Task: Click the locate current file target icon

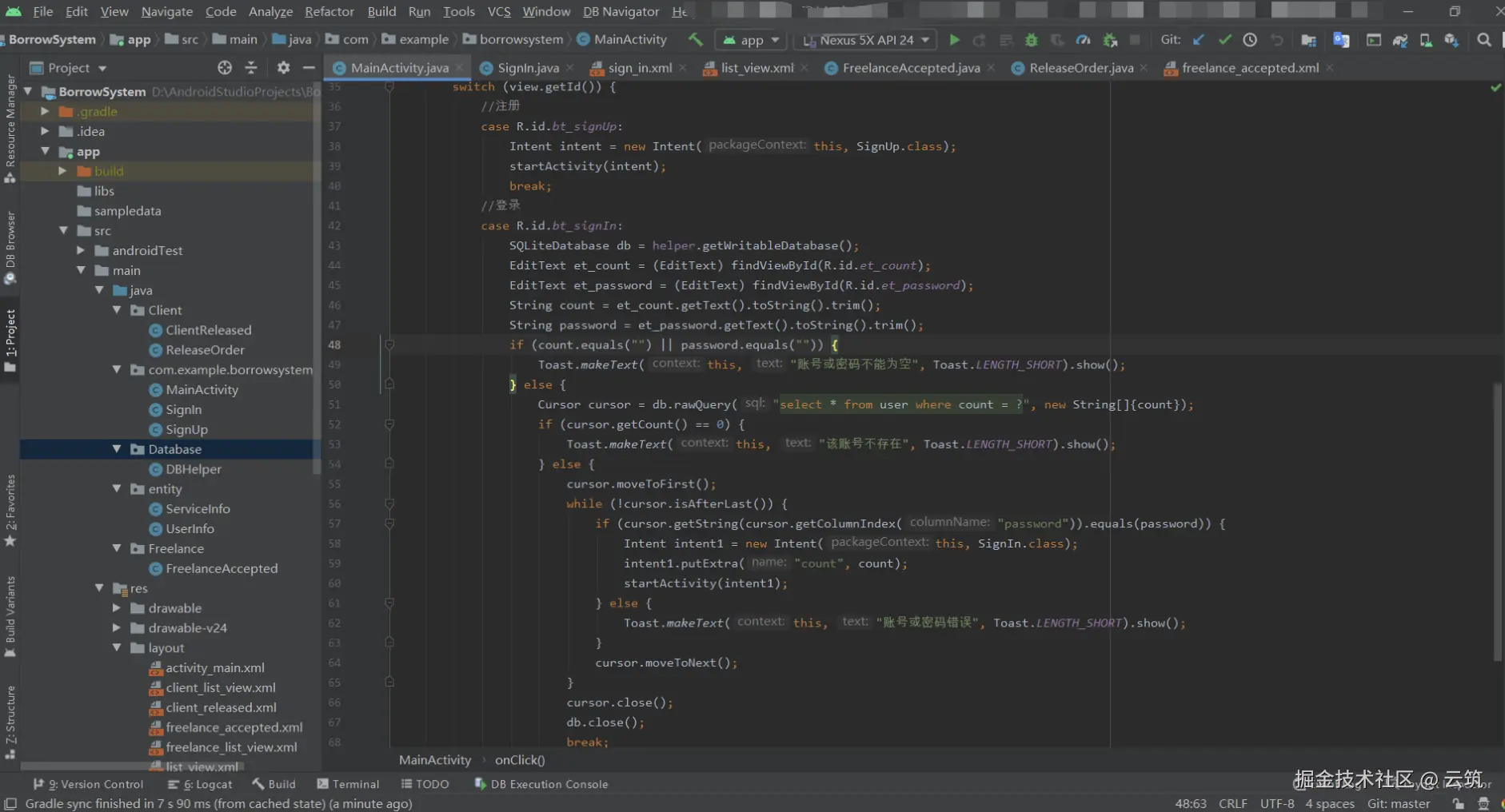Action: pyautogui.click(x=225, y=68)
